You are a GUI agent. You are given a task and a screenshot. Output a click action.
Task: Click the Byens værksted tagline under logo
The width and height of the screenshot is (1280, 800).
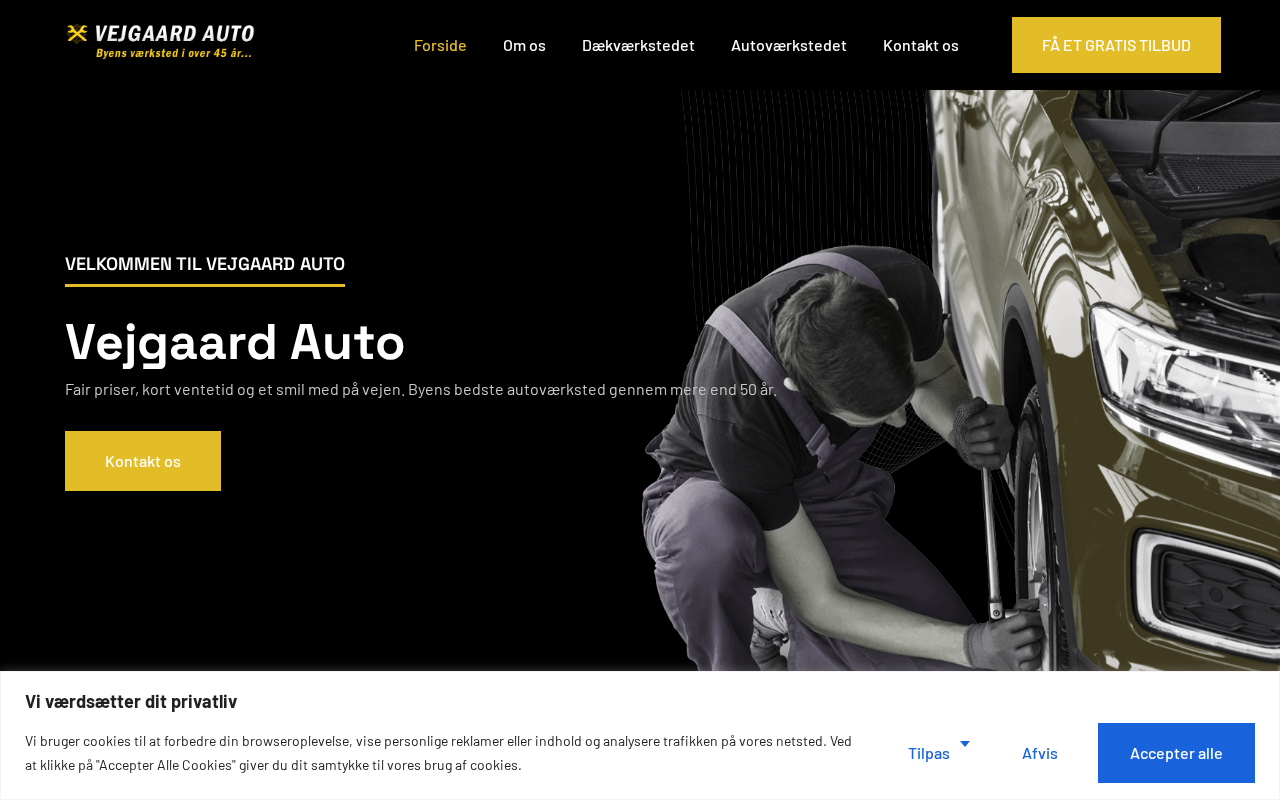point(174,53)
